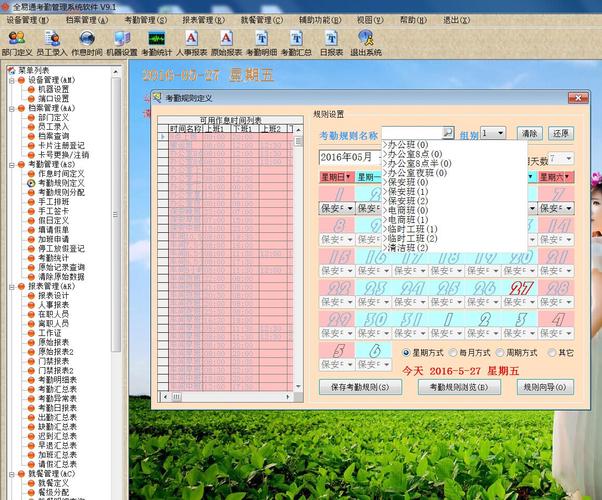Viewport: 602px width, 500px height.
Task: Select the 星期方式 radio button
Action: pyautogui.click(x=406, y=353)
